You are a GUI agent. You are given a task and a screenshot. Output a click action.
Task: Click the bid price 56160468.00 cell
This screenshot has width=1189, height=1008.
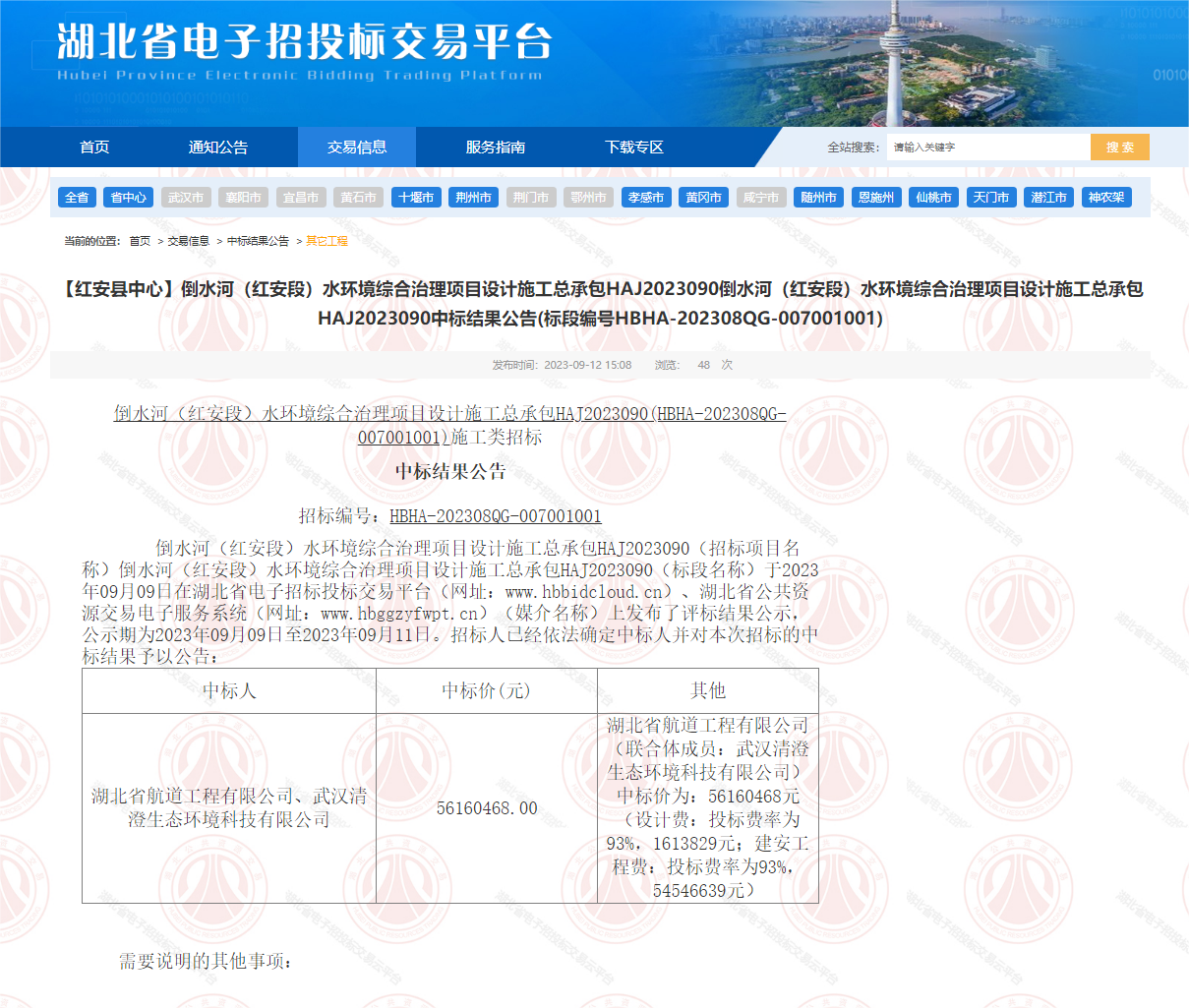point(487,808)
